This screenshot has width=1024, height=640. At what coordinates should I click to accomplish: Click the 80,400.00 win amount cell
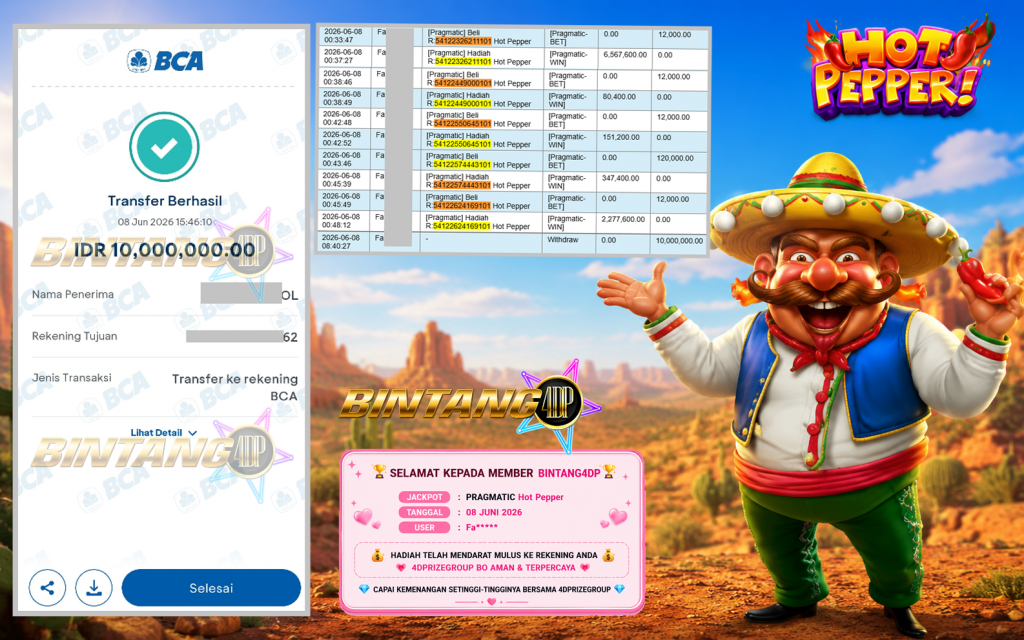click(625, 99)
